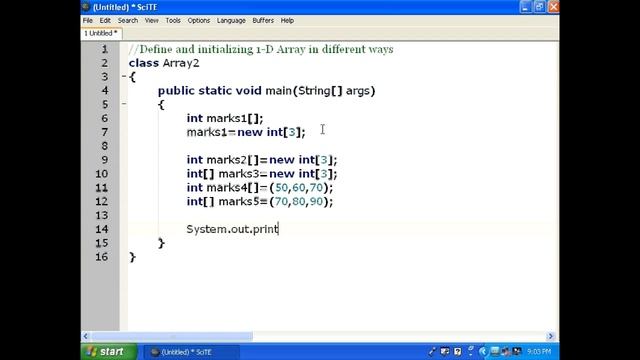Click 'public static void main(String[] args)' line
Image resolution: width=640 pixels, height=360 pixels.
click(x=266, y=91)
